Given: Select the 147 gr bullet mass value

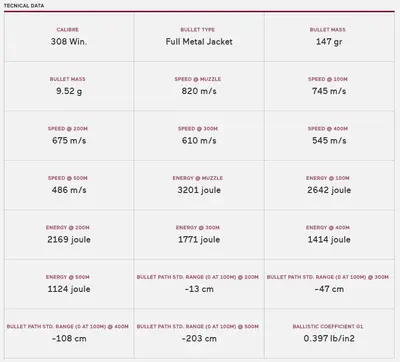Looking at the screenshot, I should click(329, 42).
